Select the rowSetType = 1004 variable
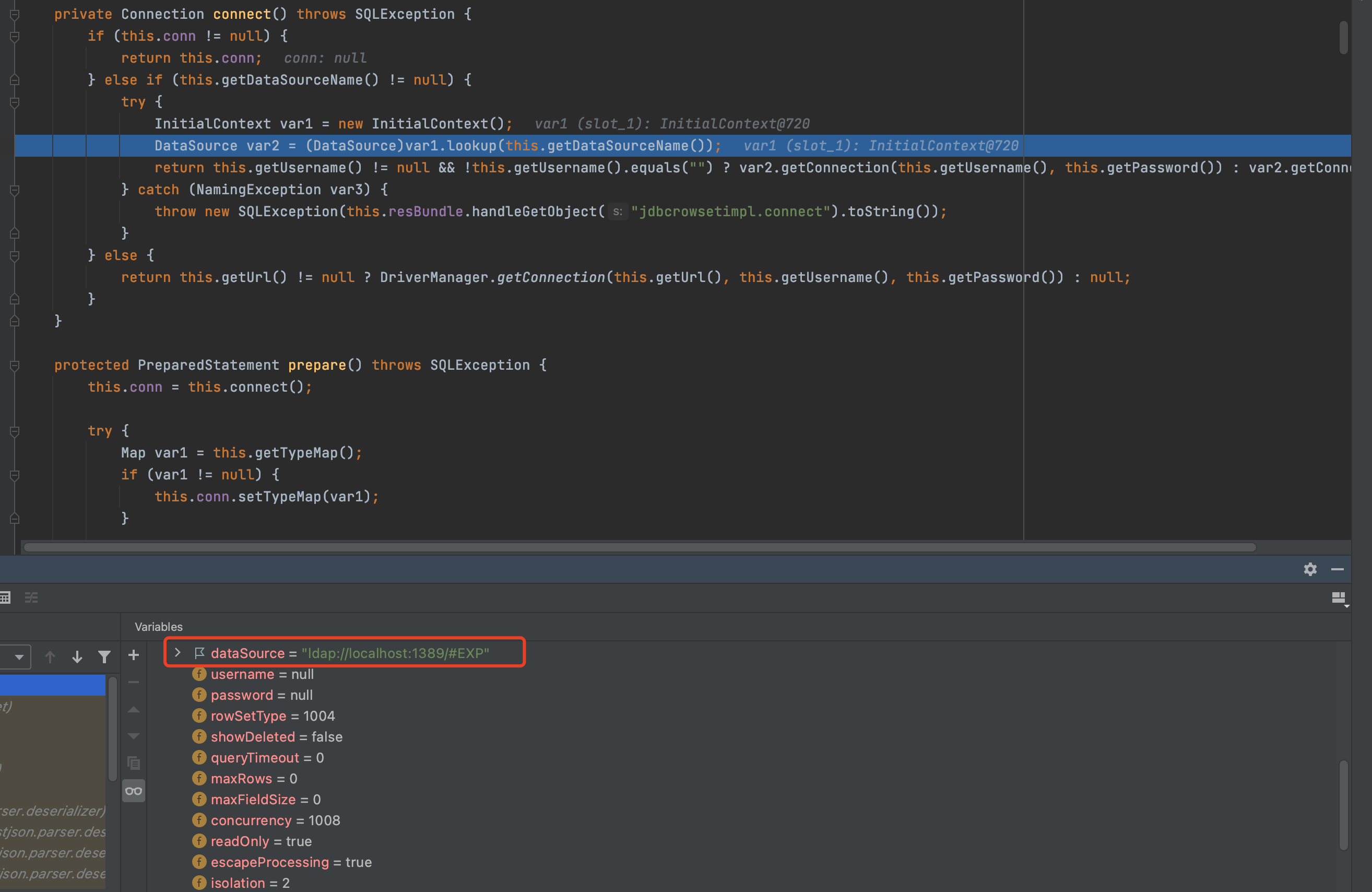This screenshot has width=1372, height=892. 264,715
